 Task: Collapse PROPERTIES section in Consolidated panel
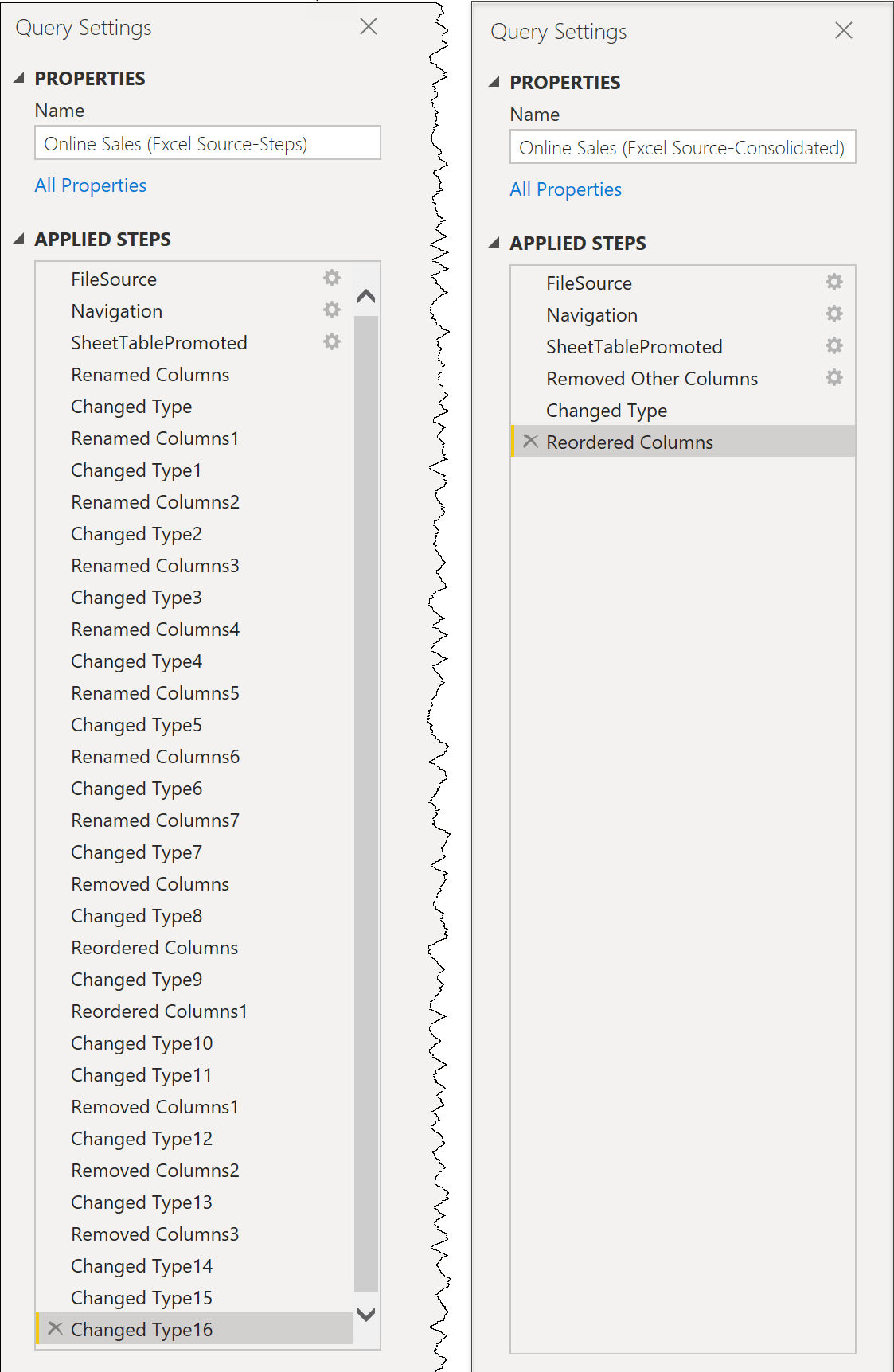pos(495,82)
